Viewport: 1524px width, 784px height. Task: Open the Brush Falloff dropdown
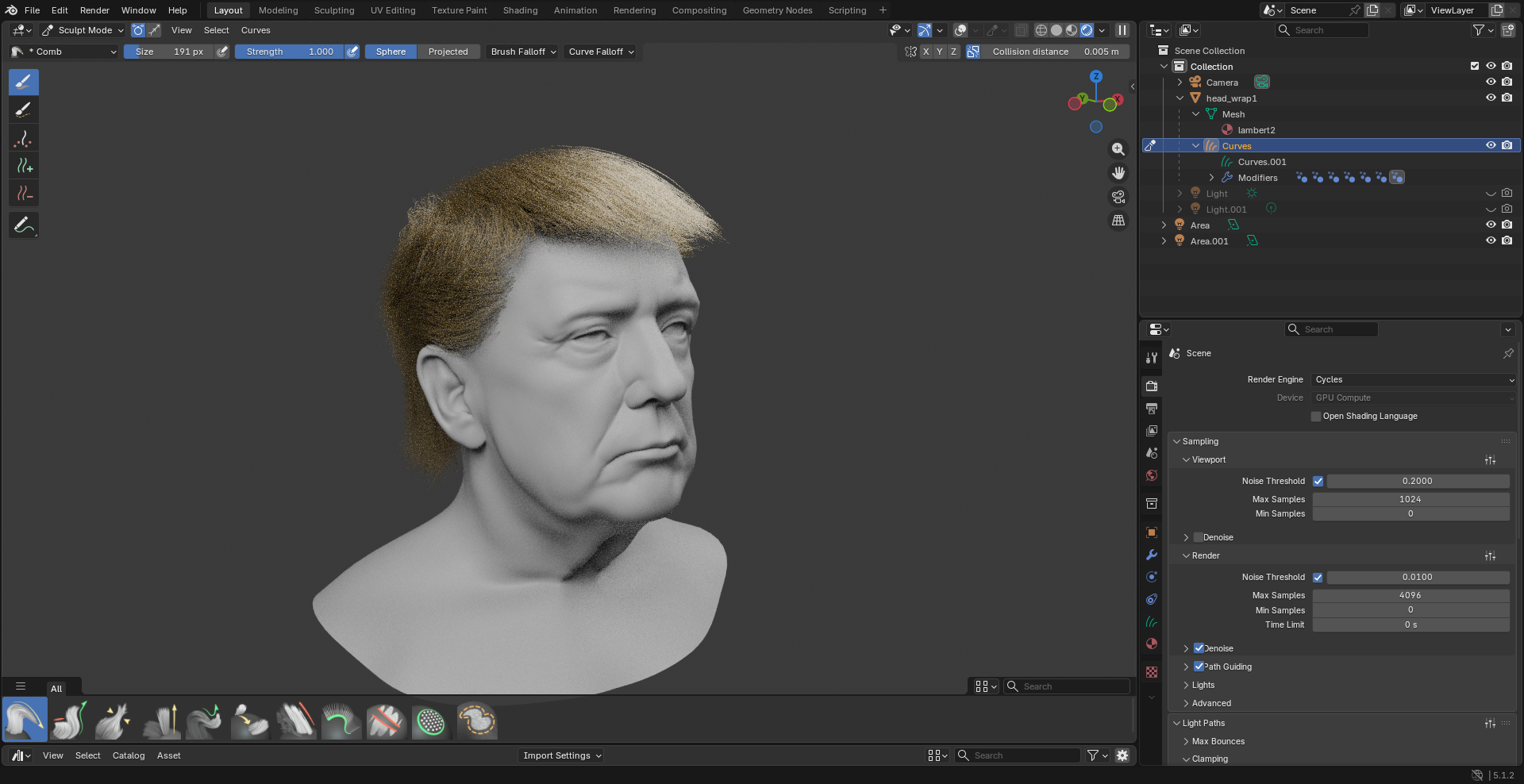pos(523,52)
